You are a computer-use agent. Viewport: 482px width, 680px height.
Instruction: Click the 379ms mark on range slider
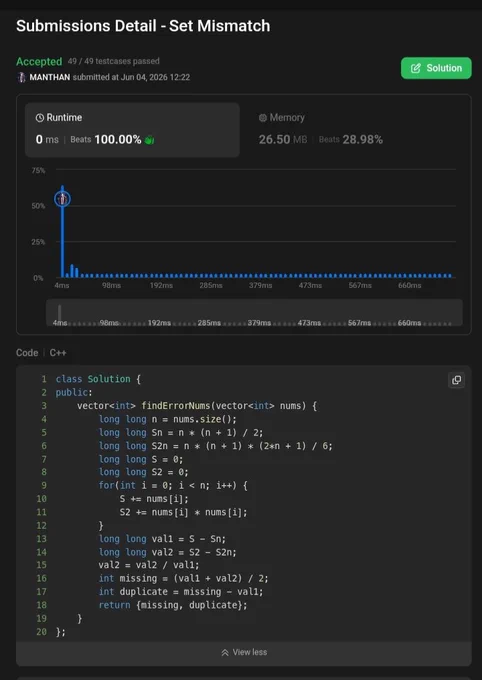[259, 323]
